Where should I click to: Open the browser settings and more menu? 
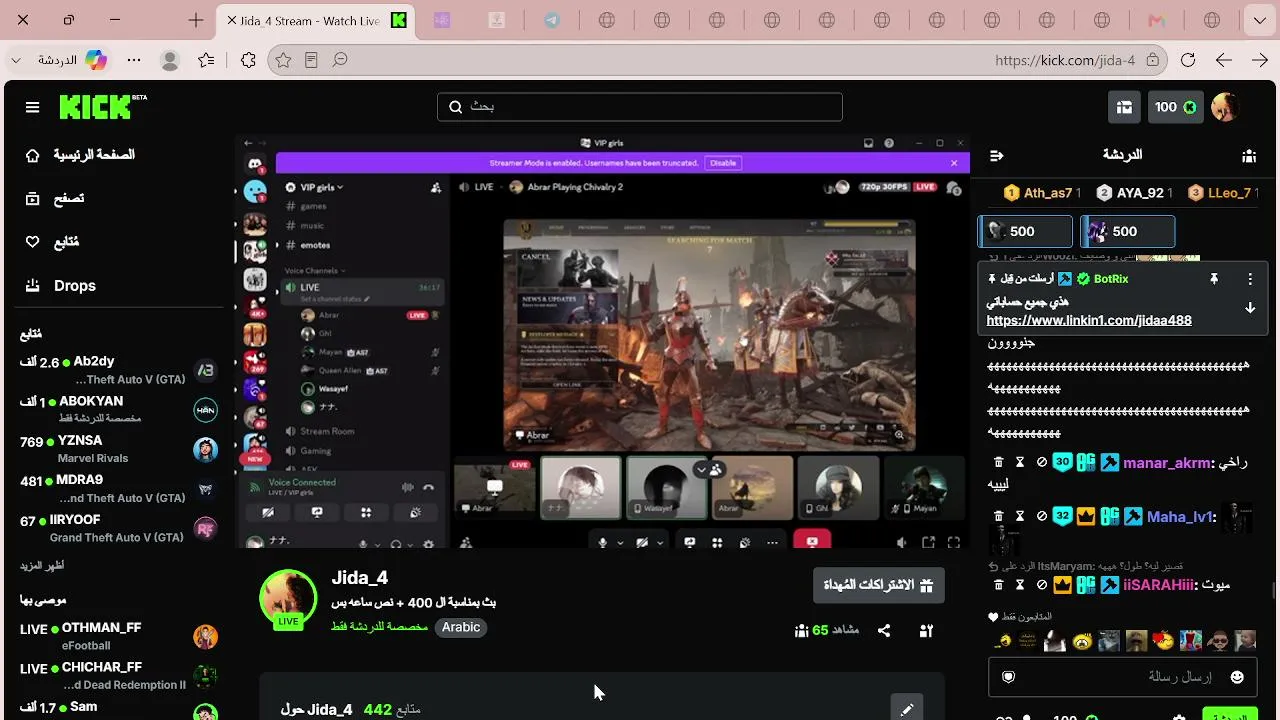pos(134,60)
